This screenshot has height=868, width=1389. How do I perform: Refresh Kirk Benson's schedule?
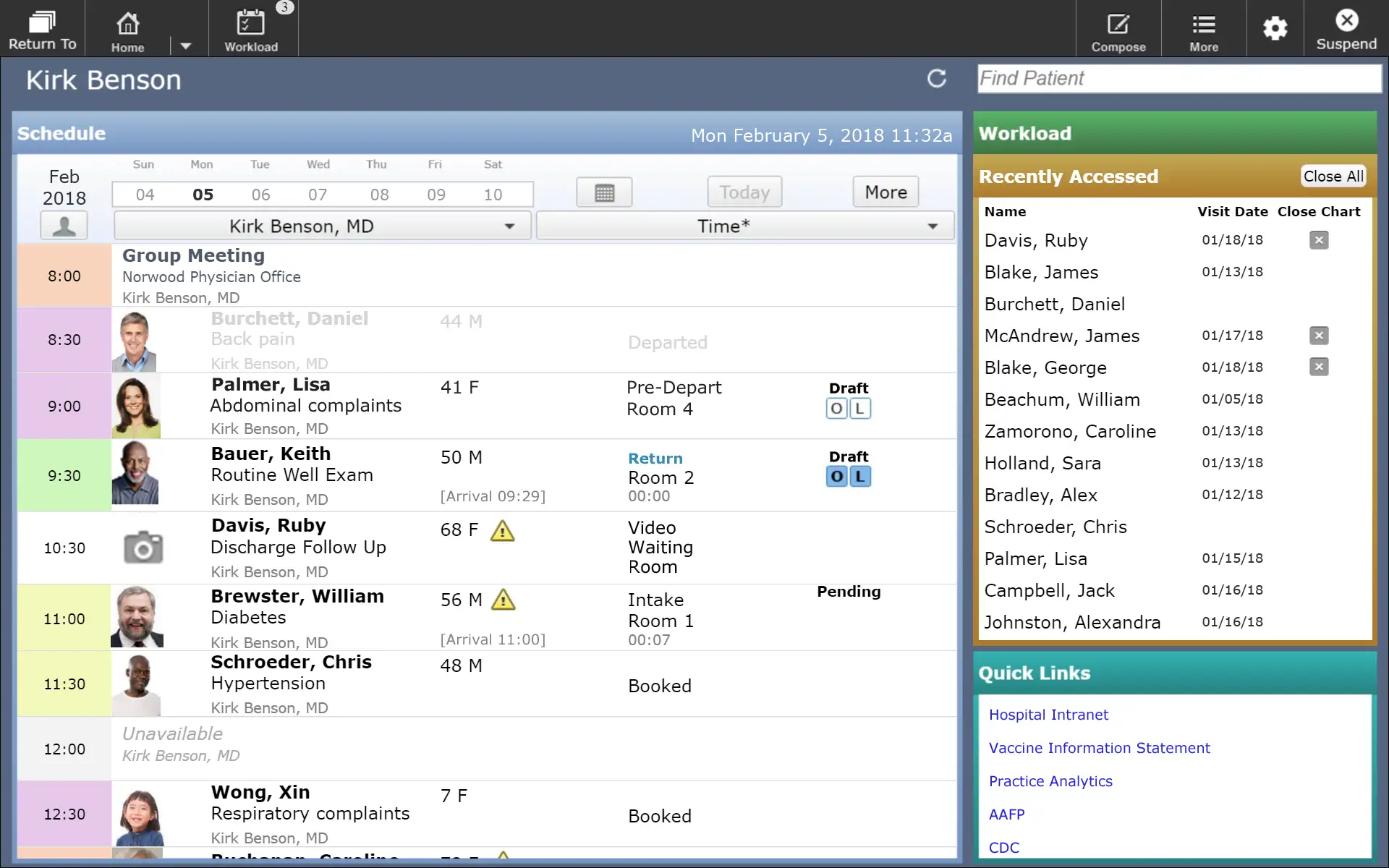pyautogui.click(x=937, y=79)
